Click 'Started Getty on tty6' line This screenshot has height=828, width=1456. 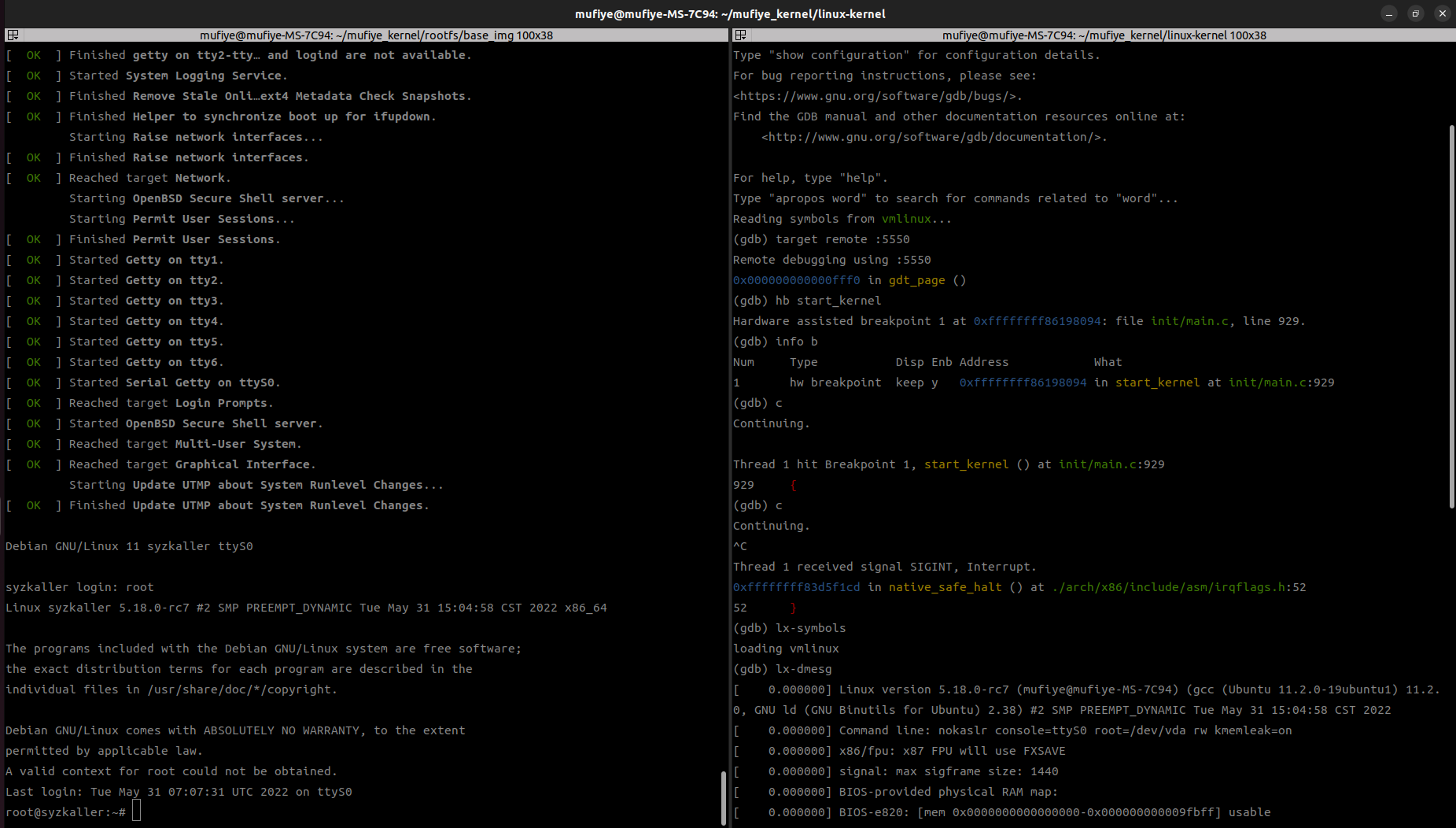click(x=115, y=362)
